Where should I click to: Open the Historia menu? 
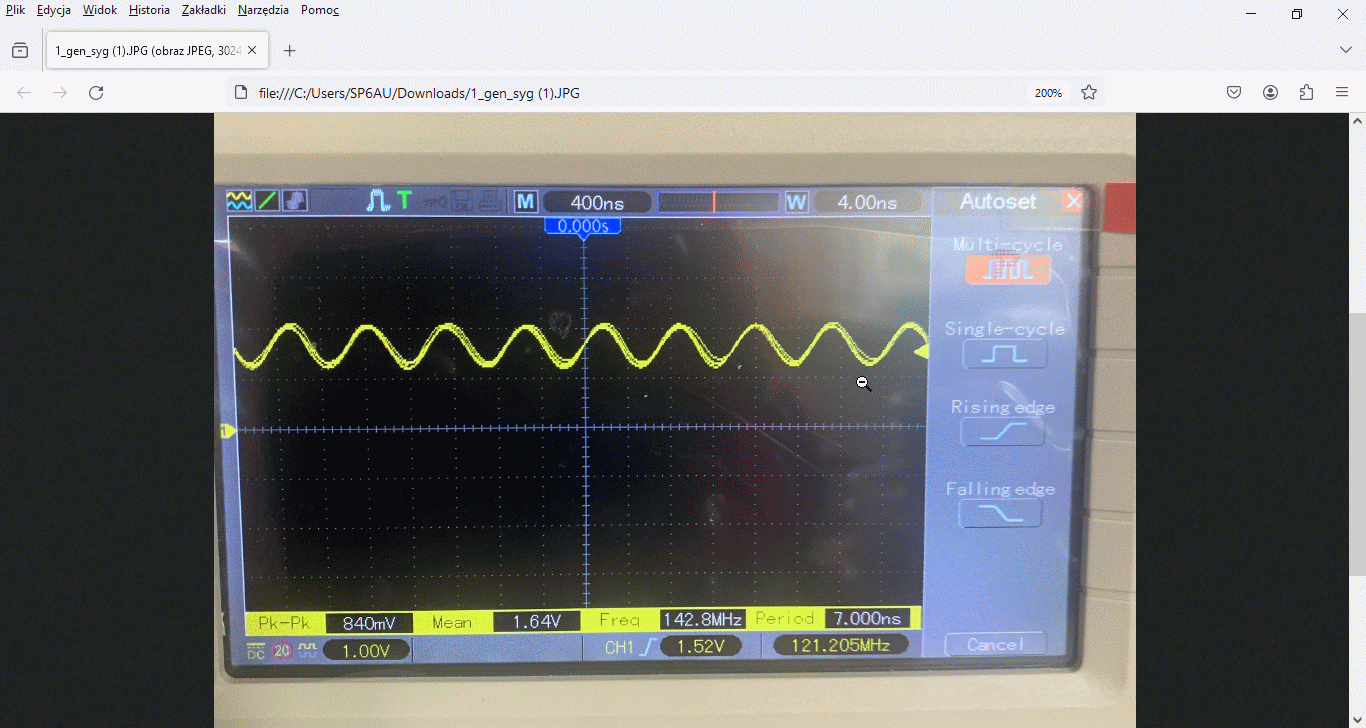pyautogui.click(x=149, y=10)
